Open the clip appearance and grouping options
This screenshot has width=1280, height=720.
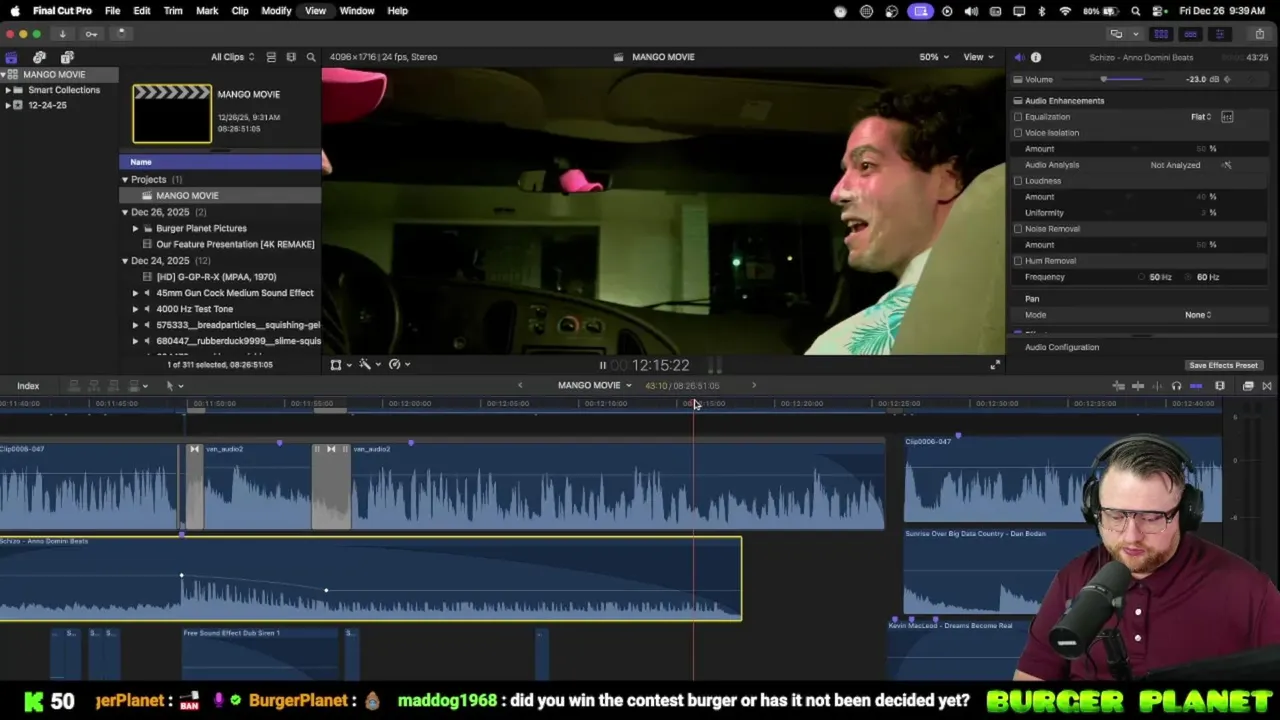(x=291, y=57)
